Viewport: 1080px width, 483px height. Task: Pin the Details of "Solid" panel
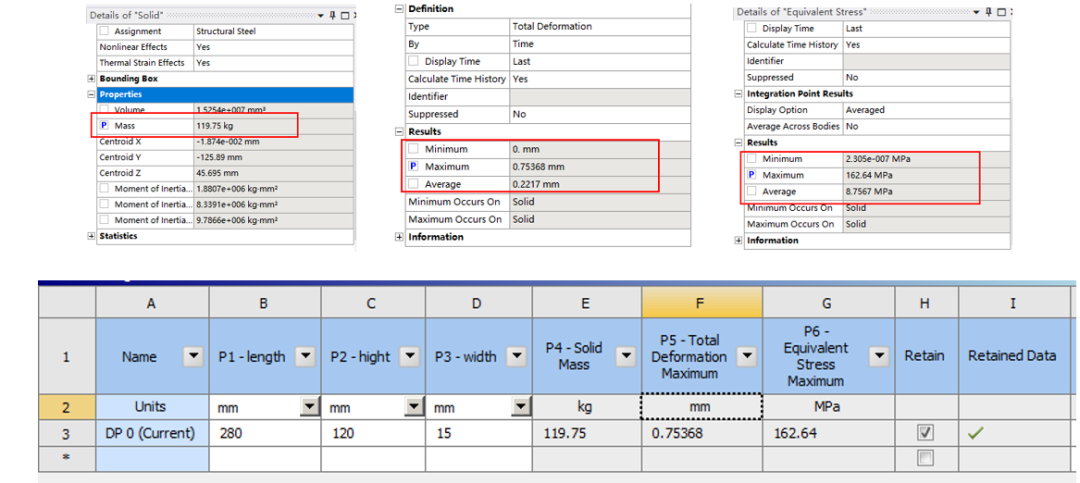coord(332,14)
